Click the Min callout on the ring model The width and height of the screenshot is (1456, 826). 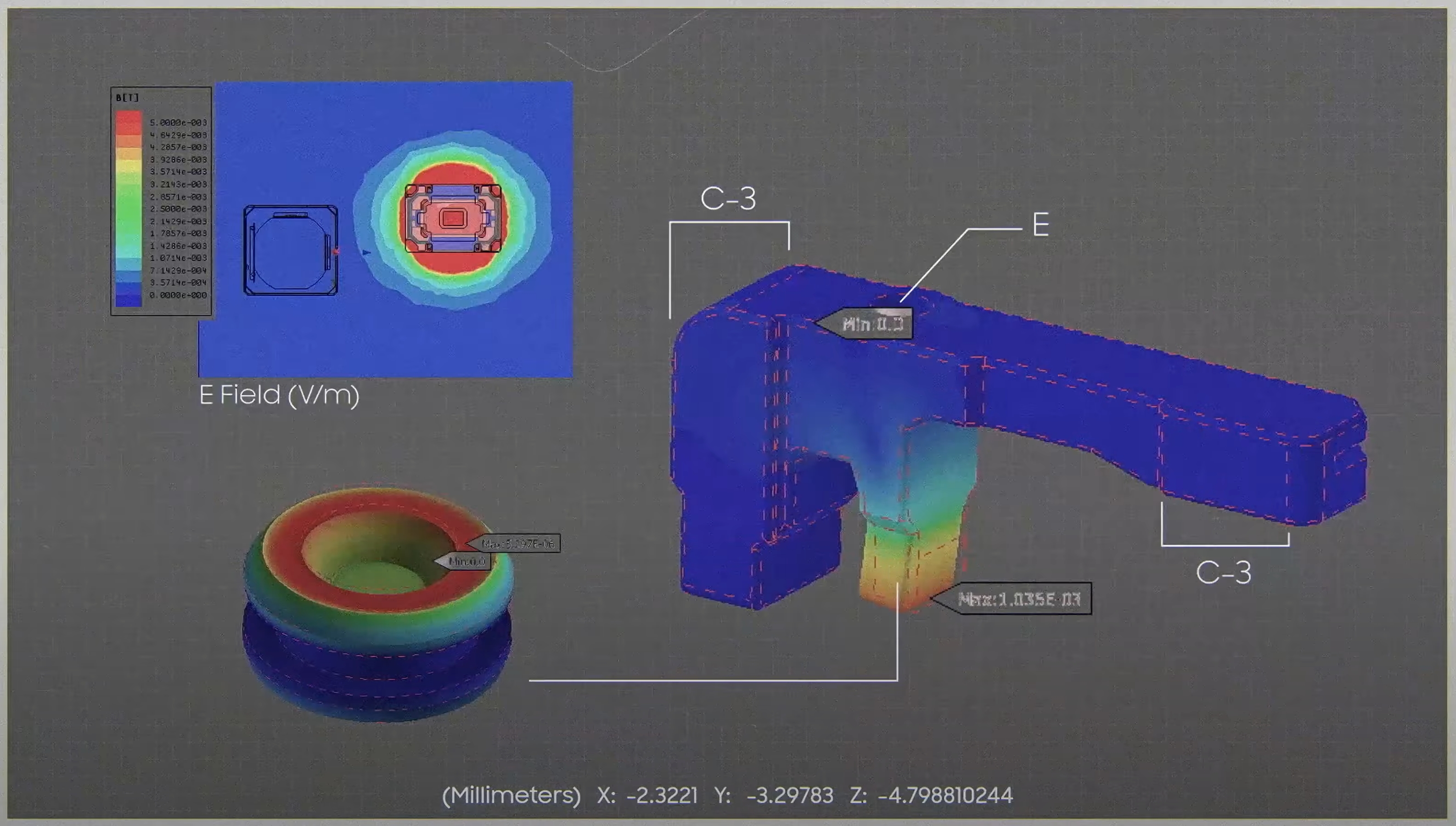tap(466, 562)
